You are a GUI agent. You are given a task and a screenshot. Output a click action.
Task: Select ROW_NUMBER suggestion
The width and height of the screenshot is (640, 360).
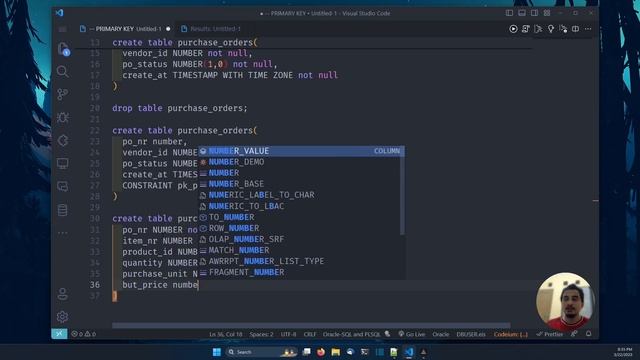pos(299,228)
